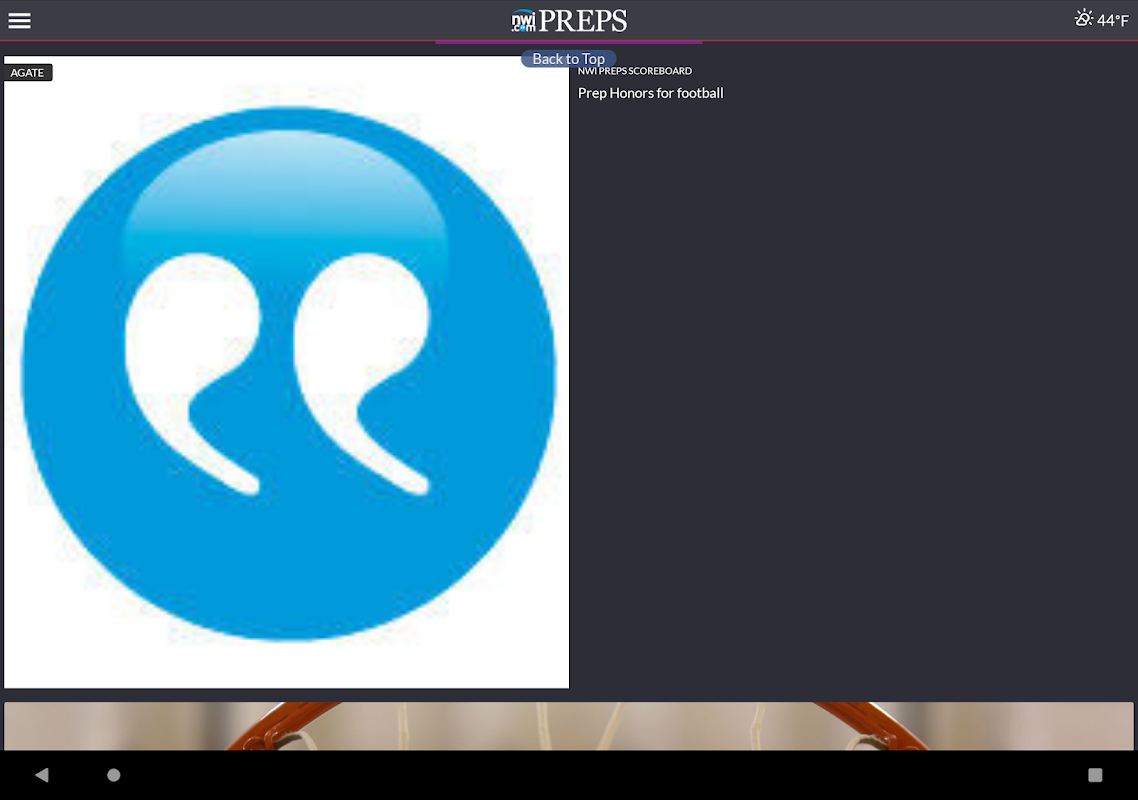The height and width of the screenshot is (800, 1138).
Task: Open the blue quotation mark thumbnail
Action: click(287, 372)
